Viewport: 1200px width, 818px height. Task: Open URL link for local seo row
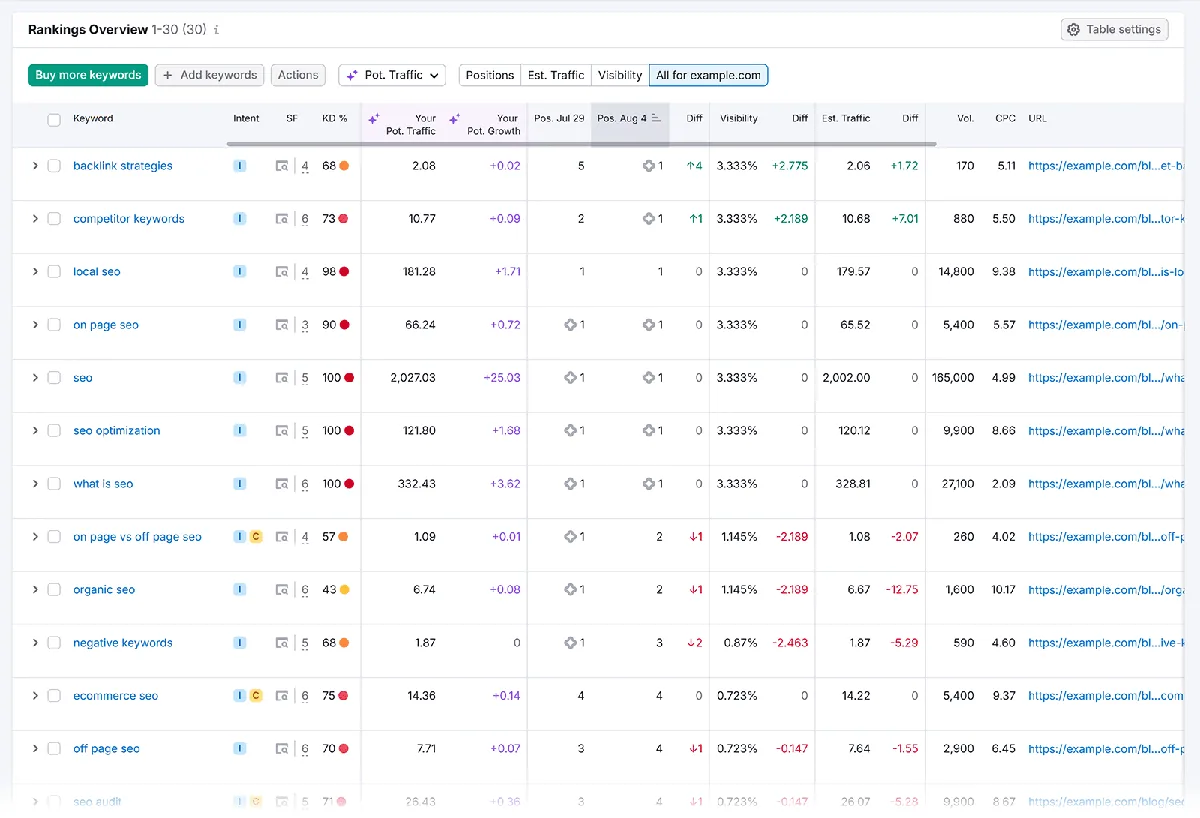[x=1106, y=272]
